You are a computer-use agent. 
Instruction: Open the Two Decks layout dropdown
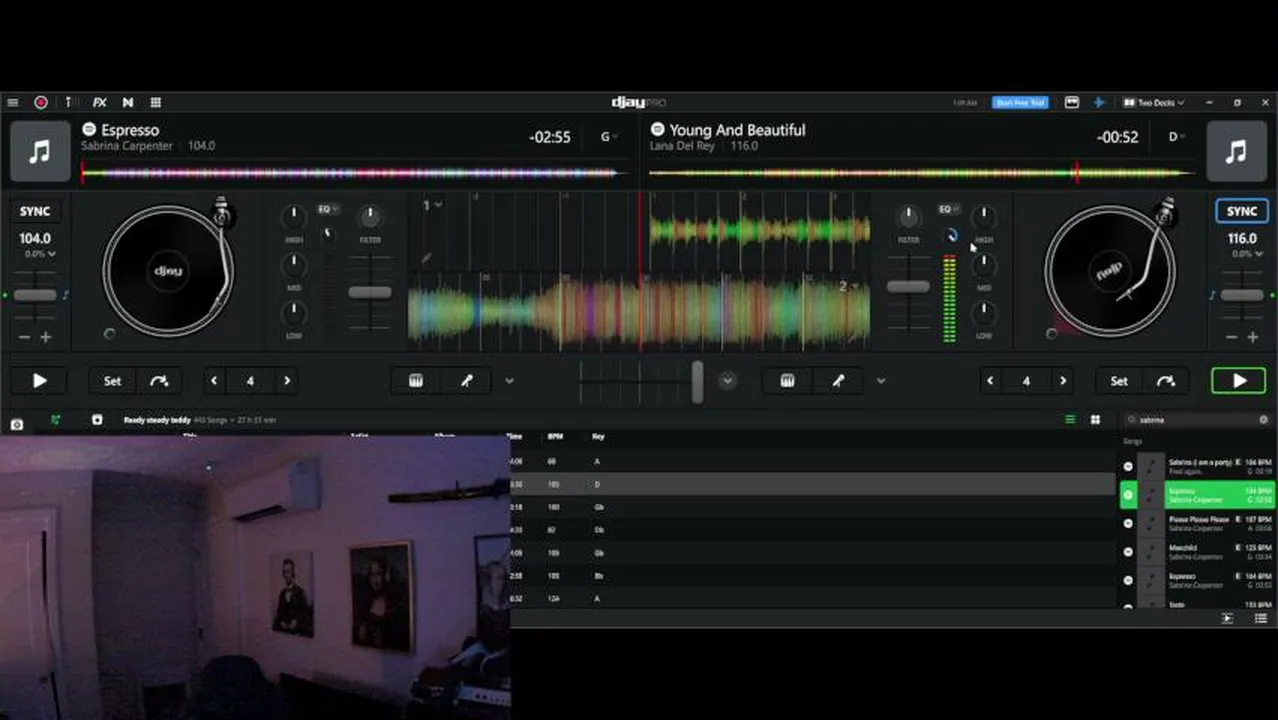pyautogui.click(x=1153, y=102)
